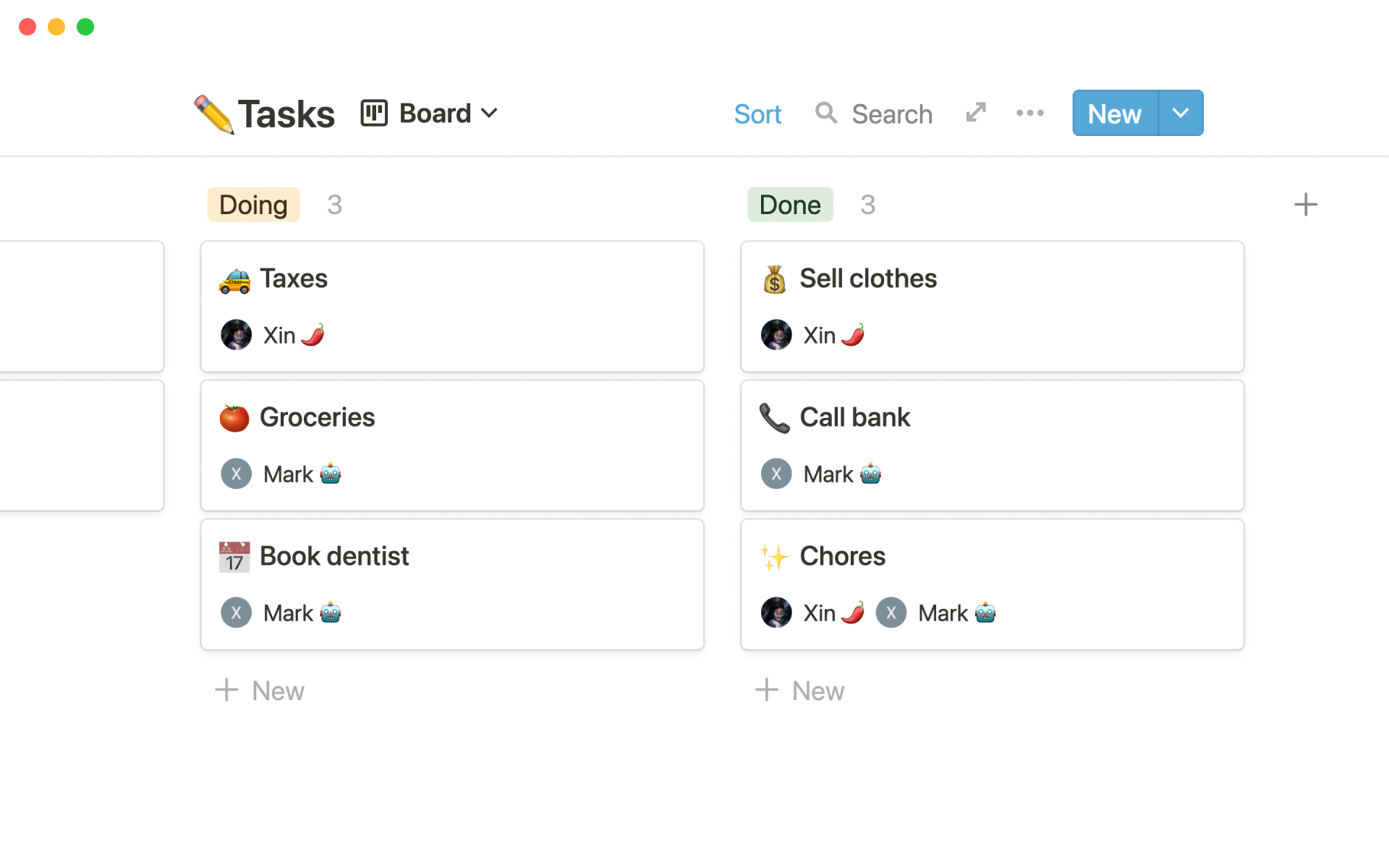Select the Done column label tag
The width and height of the screenshot is (1389, 868).
(x=790, y=205)
